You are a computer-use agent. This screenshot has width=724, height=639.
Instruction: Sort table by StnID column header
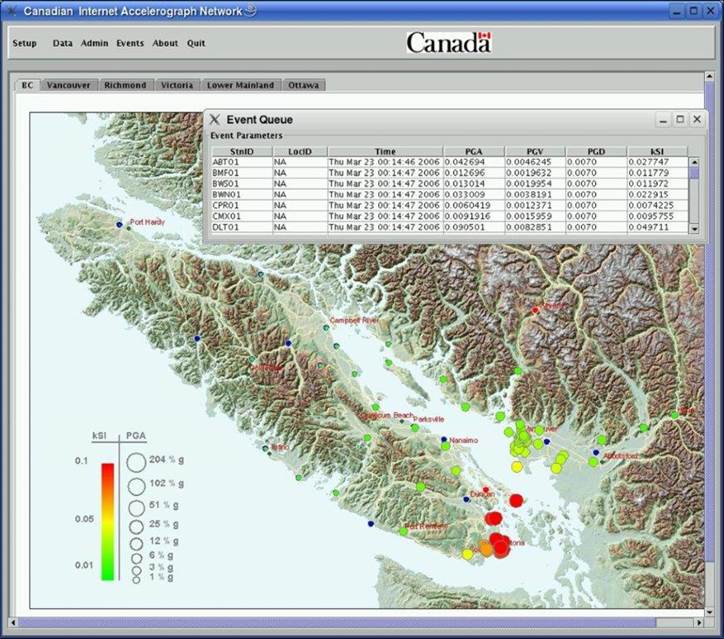(242, 151)
